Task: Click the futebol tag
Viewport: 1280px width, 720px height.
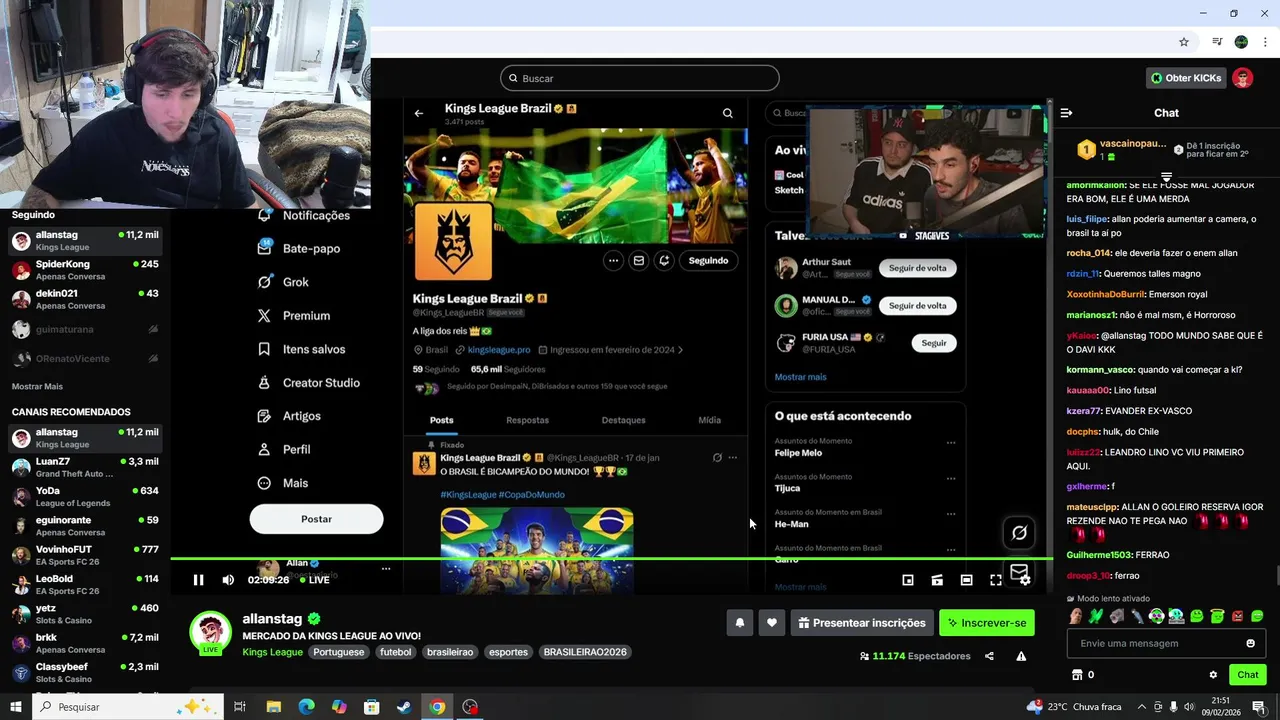Action: (x=395, y=652)
